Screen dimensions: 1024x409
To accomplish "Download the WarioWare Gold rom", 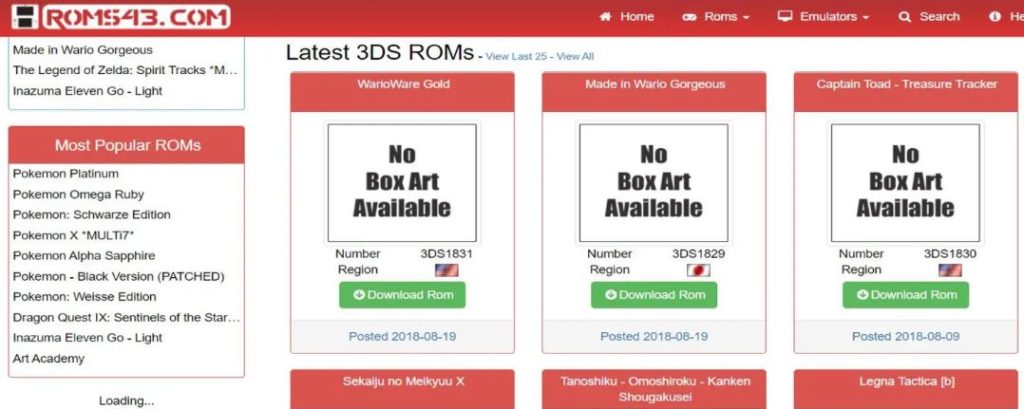I will pos(402,295).
